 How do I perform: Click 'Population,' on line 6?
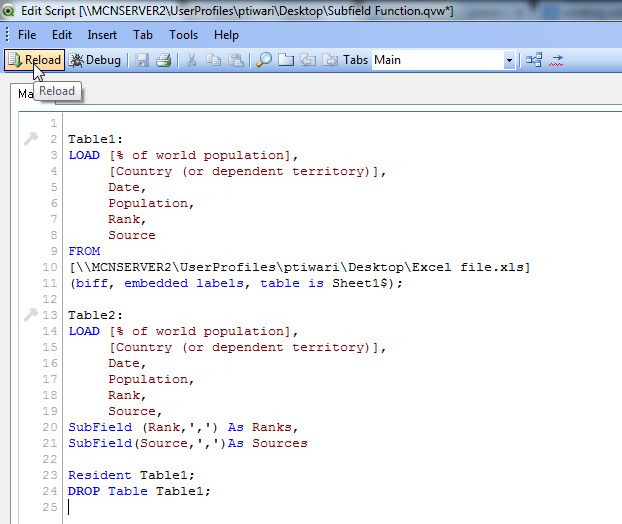(151, 203)
